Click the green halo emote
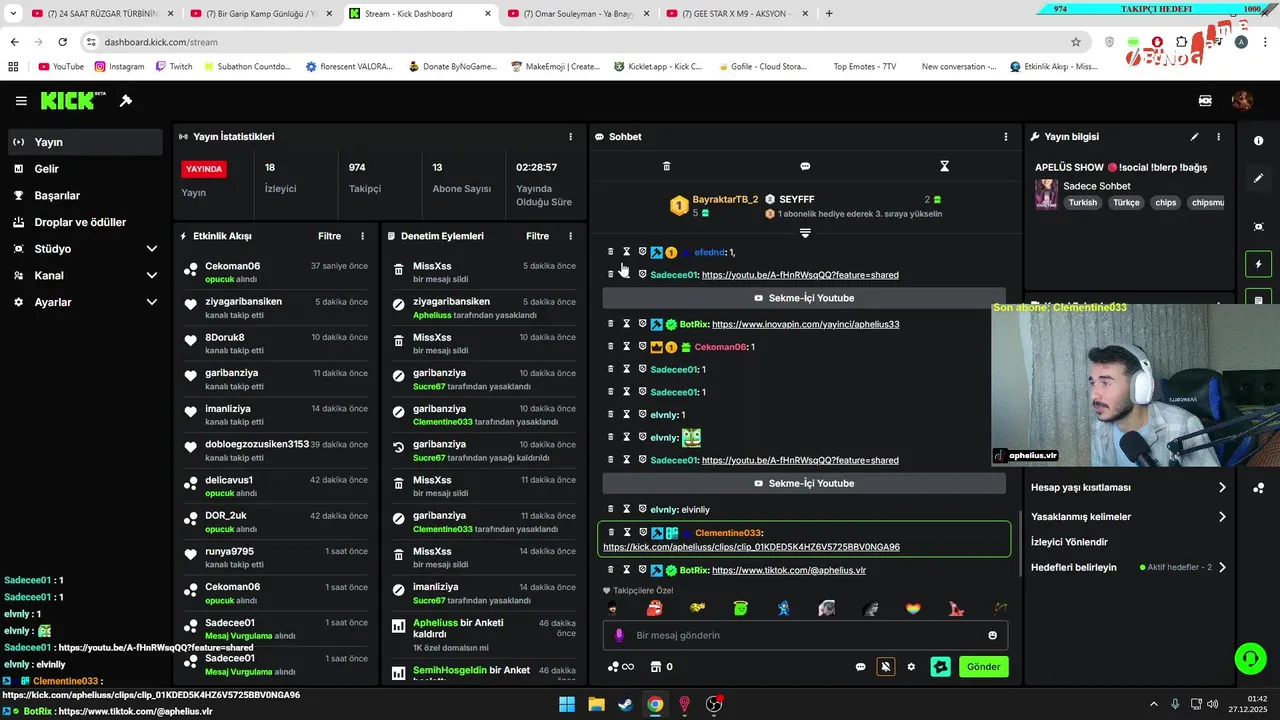1280x720 pixels. 741,608
